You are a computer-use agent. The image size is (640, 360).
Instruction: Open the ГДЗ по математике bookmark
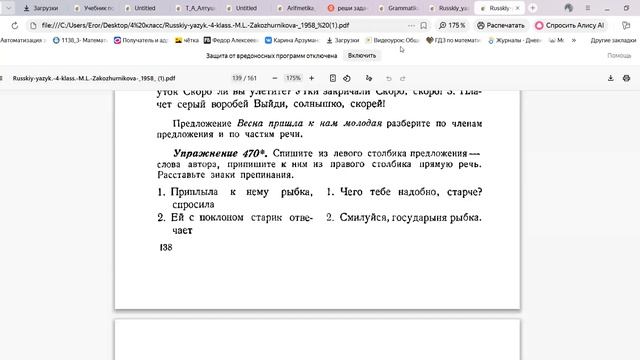point(453,40)
